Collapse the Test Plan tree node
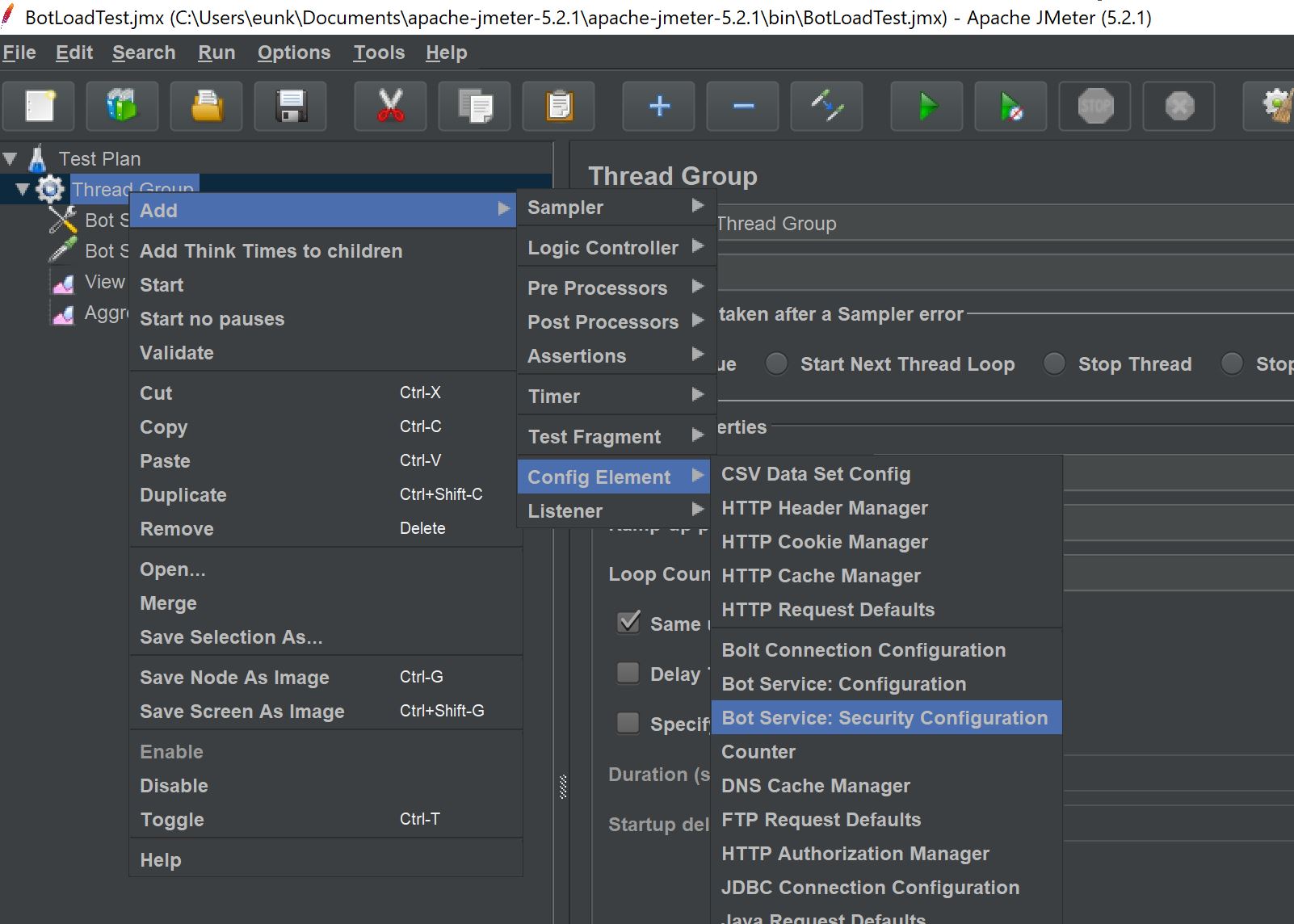Viewport: 1294px width, 924px height. [11, 158]
